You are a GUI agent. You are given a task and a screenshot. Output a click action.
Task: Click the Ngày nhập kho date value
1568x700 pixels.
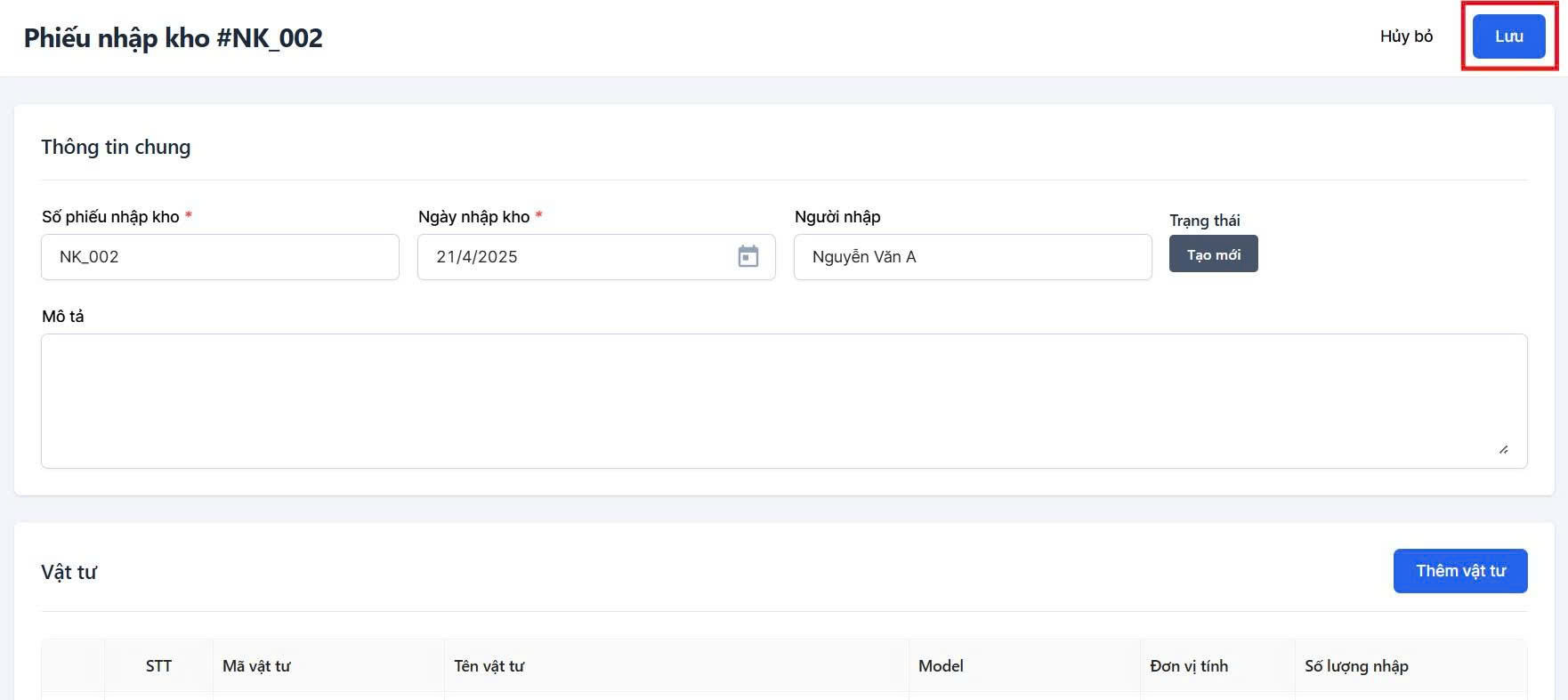477,257
